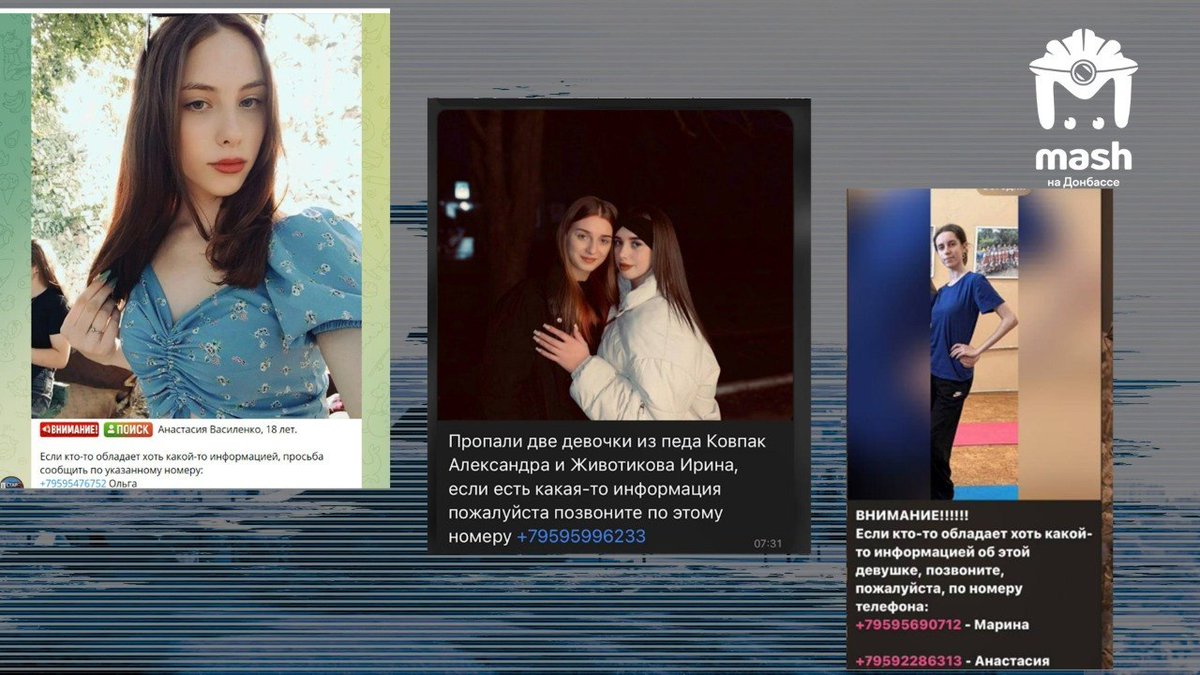Call Марина's number +79595690712
This screenshot has height=675, width=1200.
pos(908,625)
